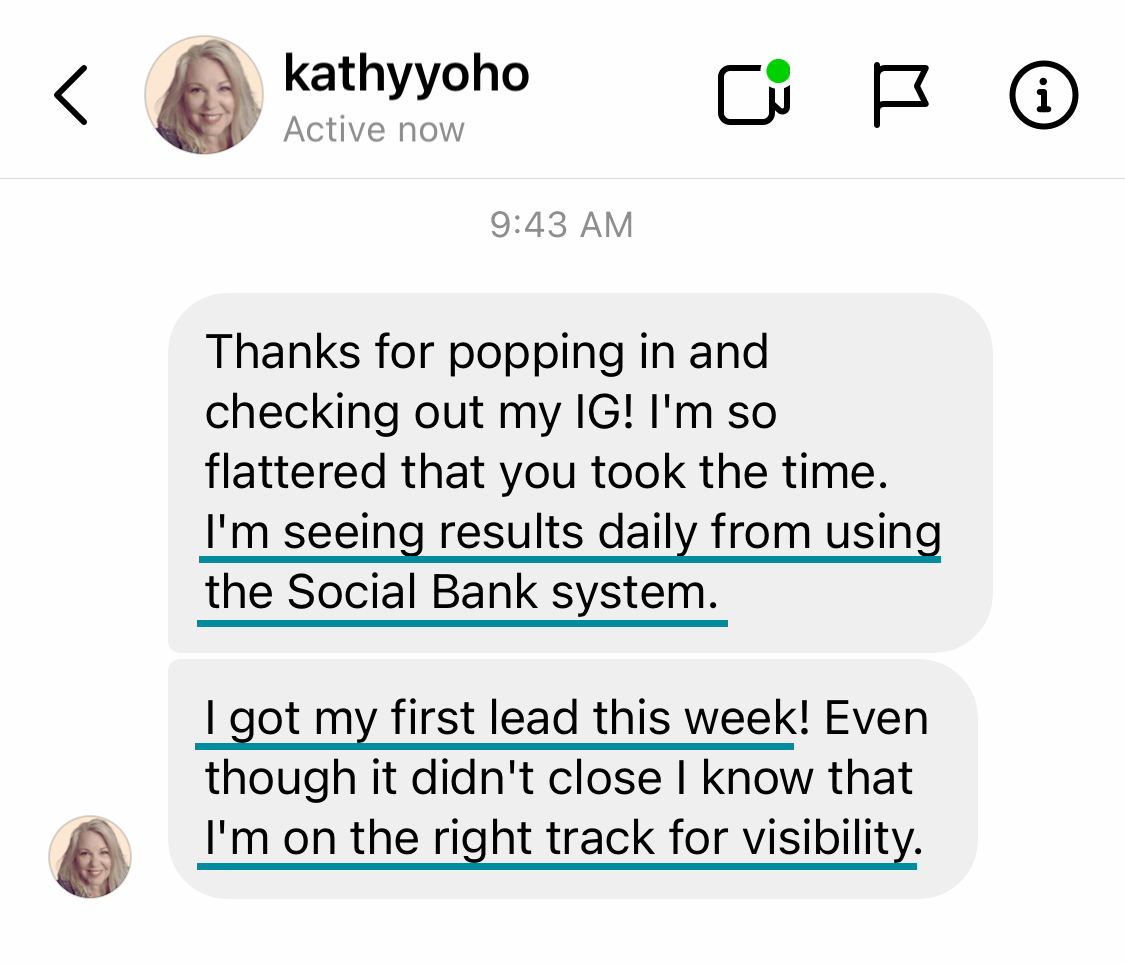This screenshot has width=1125, height=964.
Task: Click the 9:43 AM timestamp
Action: pyautogui.click(x=561, y=225)
